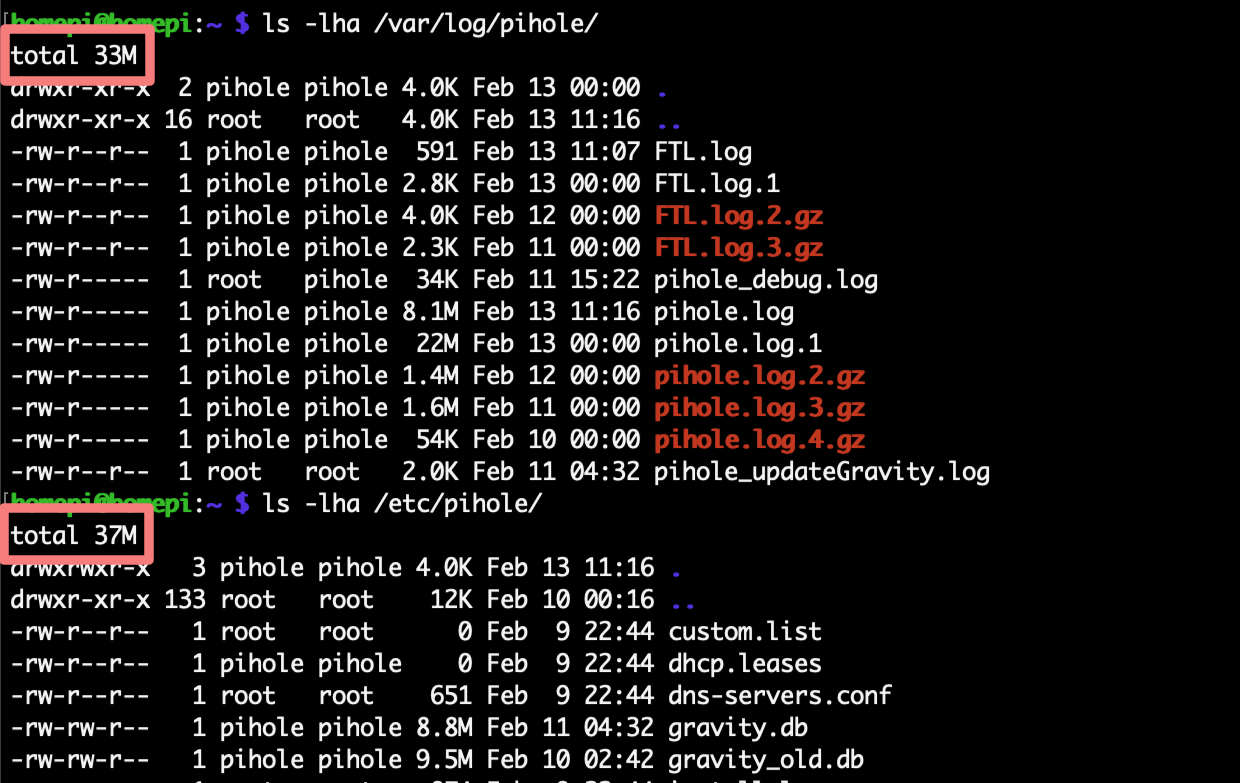
Task: Select the pihole.log.1 entry
Action: click(x=738, y=344)
